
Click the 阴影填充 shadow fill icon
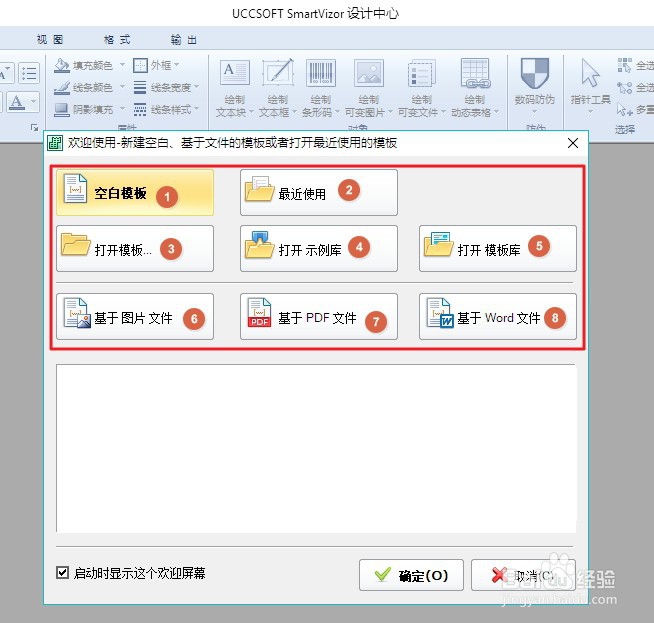(62, 109)
